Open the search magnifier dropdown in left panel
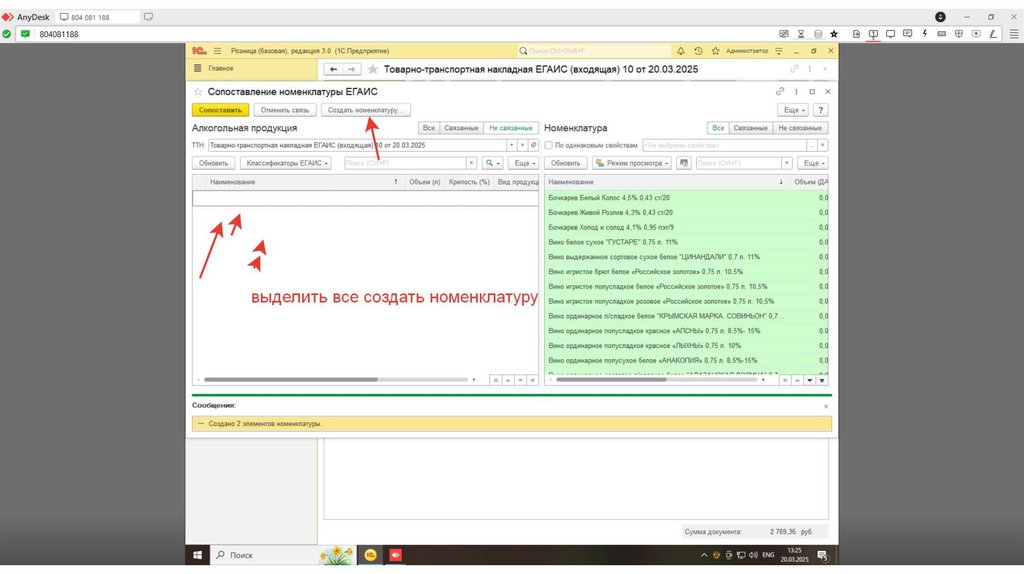Image resolution: width=1024 pixels, height=574 pixels. click(x=492, y=163)
